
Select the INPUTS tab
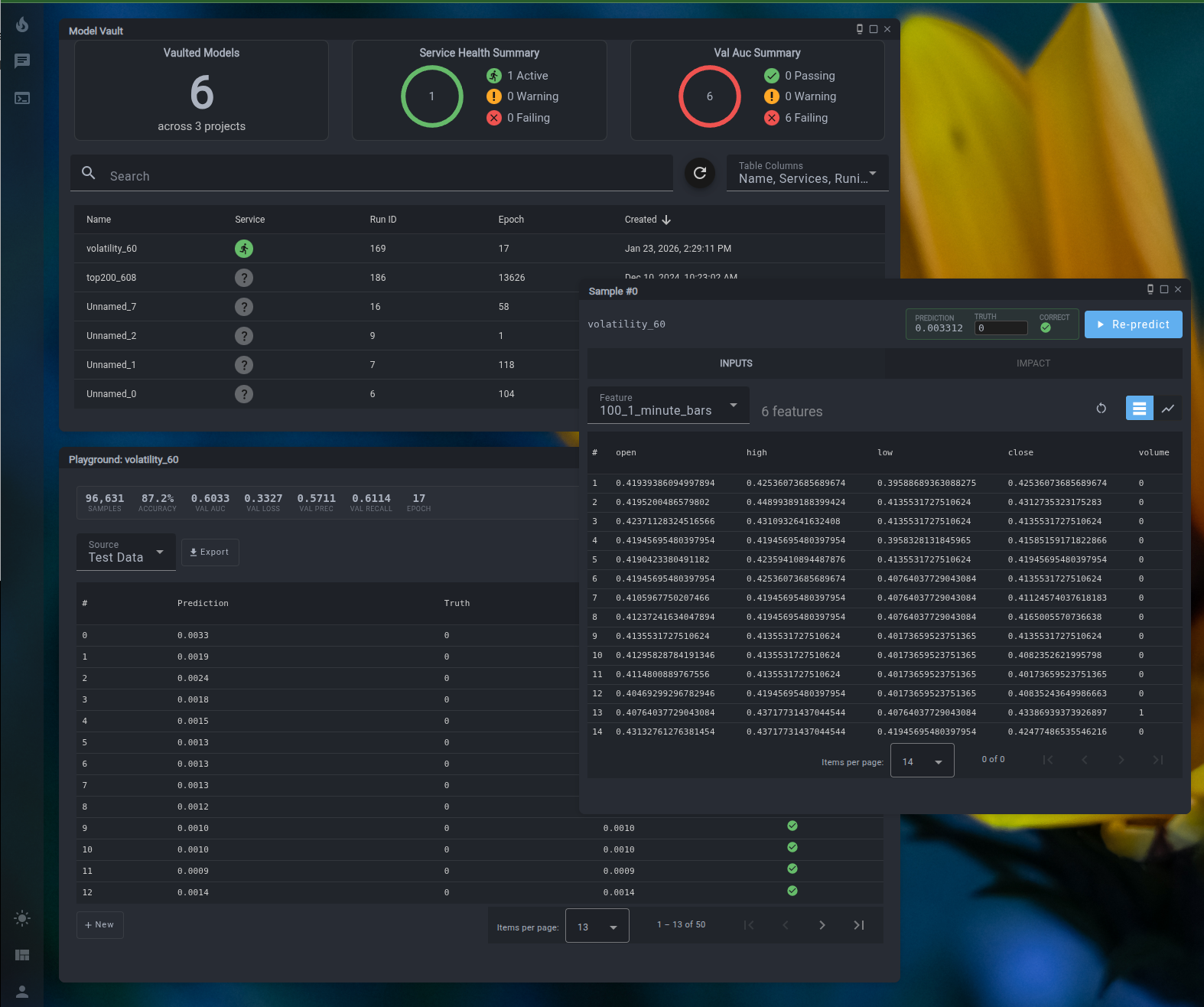point(736,363)
